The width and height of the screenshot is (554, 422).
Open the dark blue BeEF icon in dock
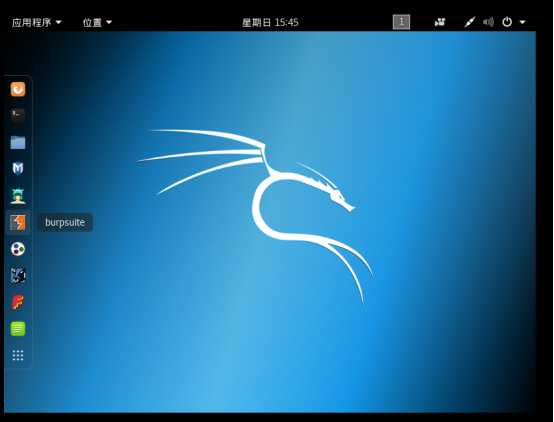[x=18, y=275]
